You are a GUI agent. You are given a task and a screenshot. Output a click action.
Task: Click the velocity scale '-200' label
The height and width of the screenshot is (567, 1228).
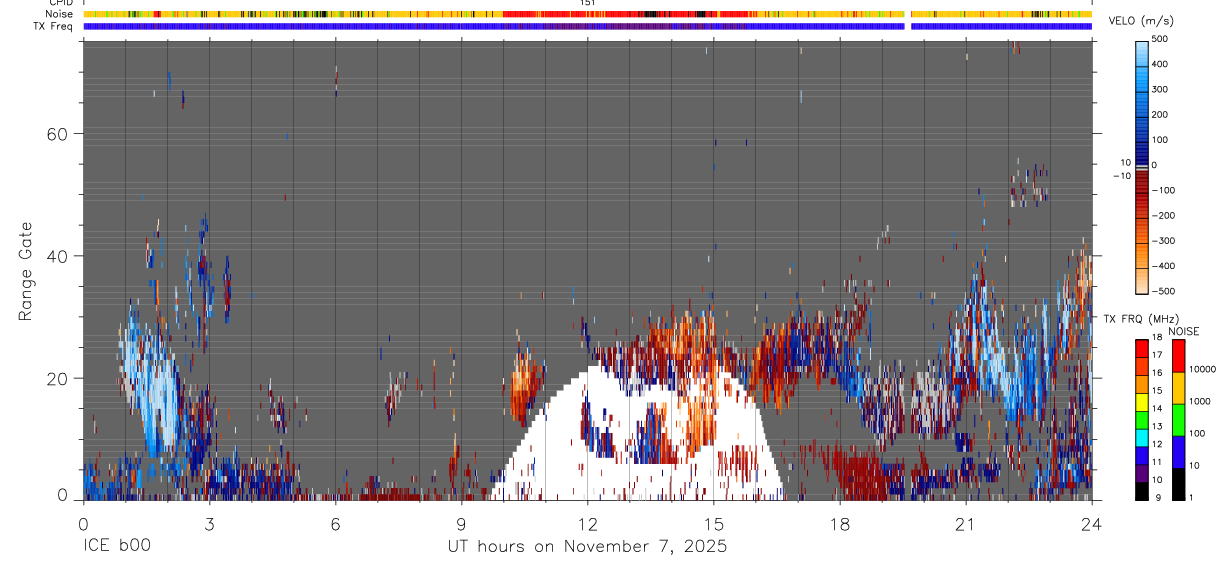click(x=1162, y=216)
